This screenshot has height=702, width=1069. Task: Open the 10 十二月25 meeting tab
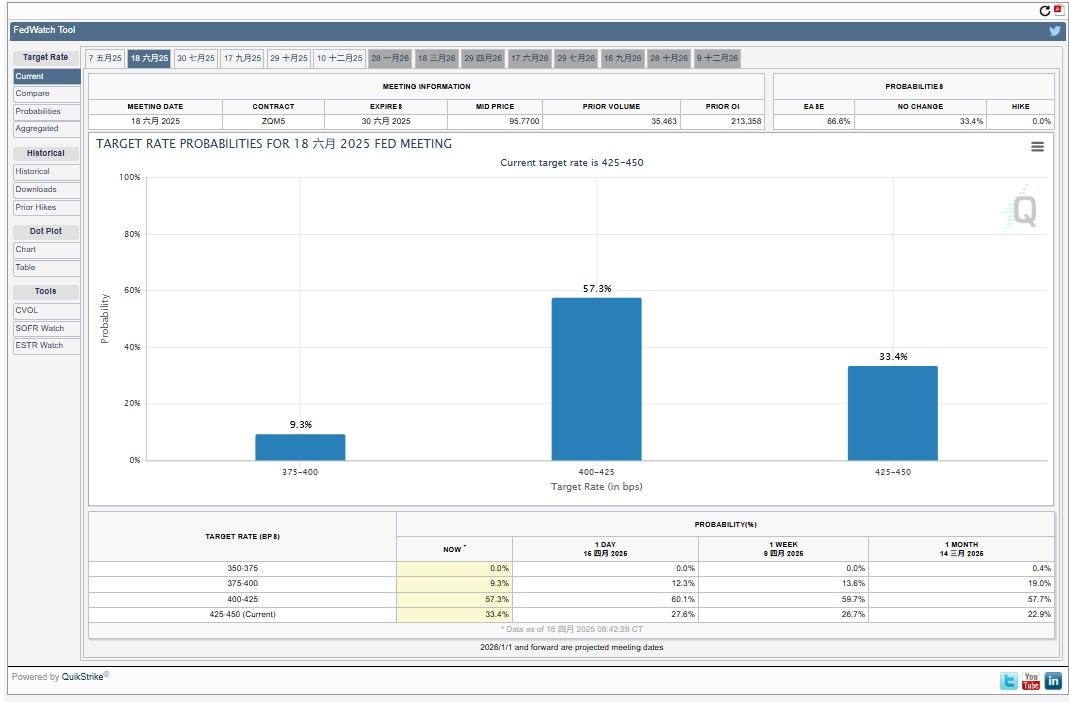[x=340, y=58]
